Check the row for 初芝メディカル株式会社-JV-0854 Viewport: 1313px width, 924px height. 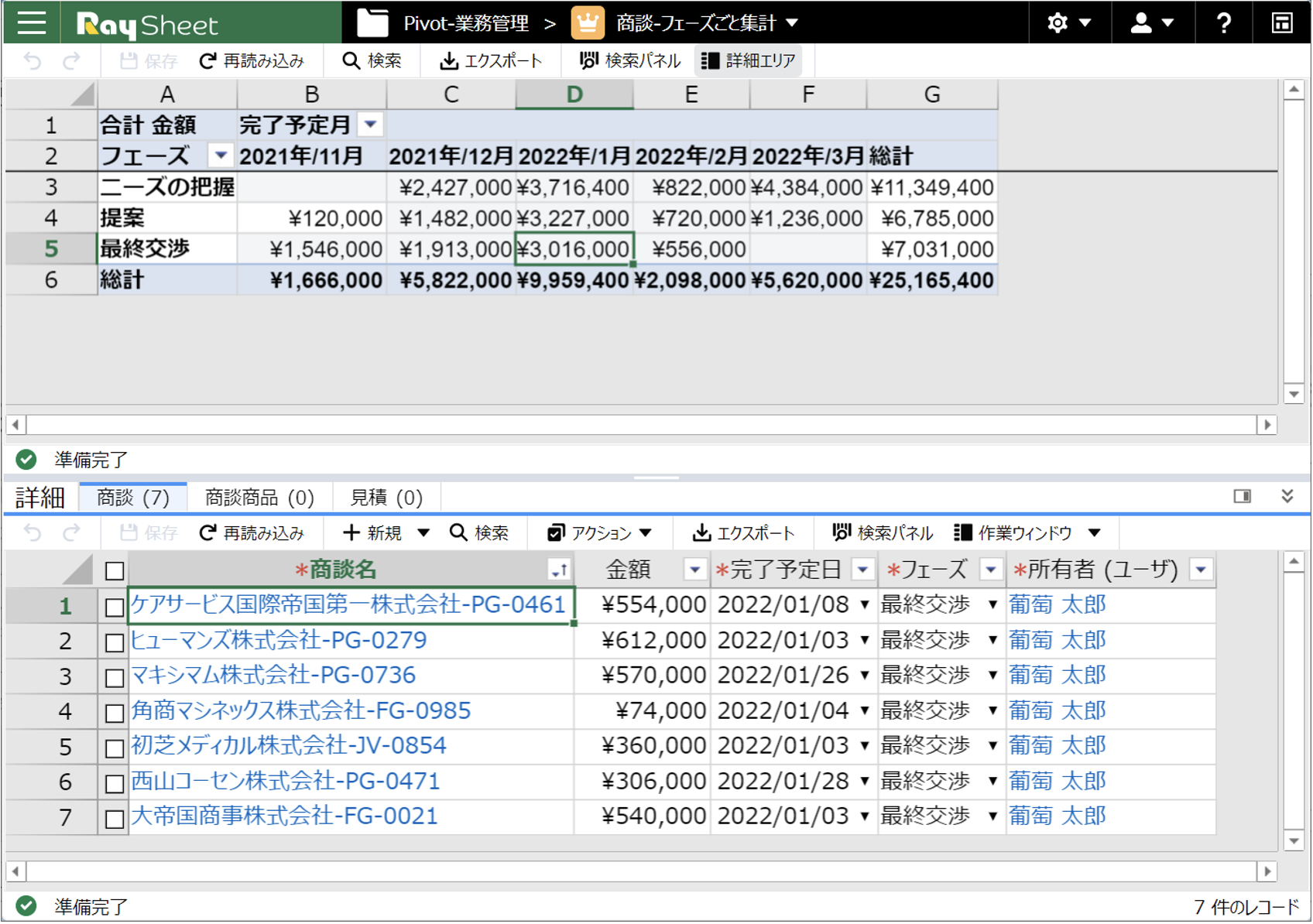(115, 748)
